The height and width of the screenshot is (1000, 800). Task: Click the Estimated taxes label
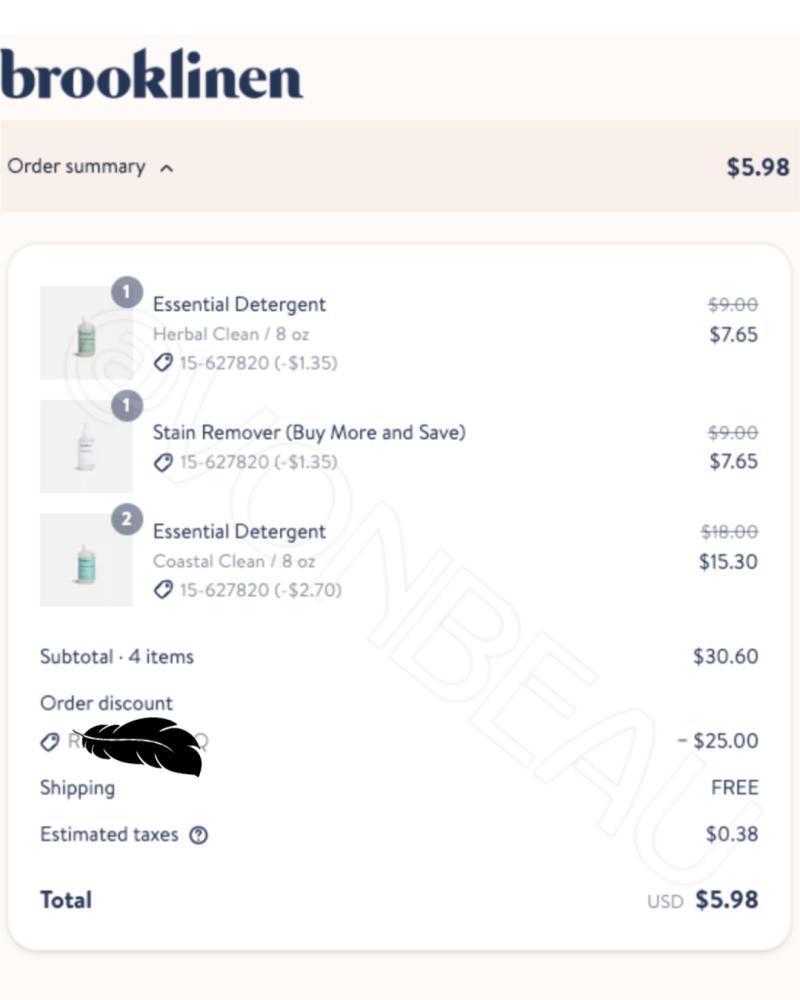pos(109,834)
